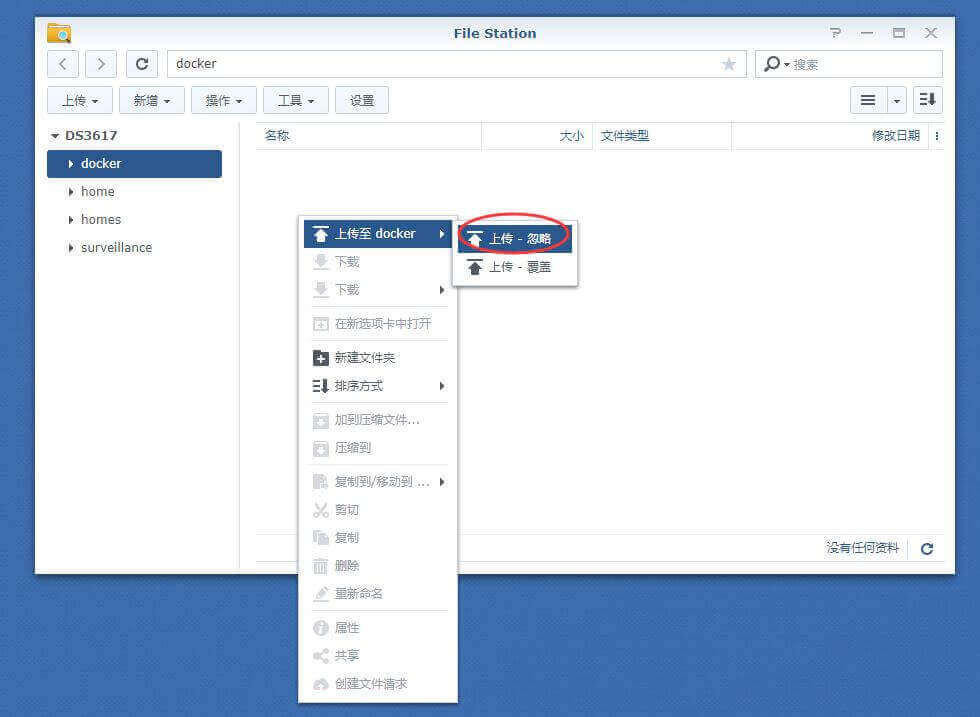Star the docker path as a favorite
The image size is (980, 717).
point(729,63)
